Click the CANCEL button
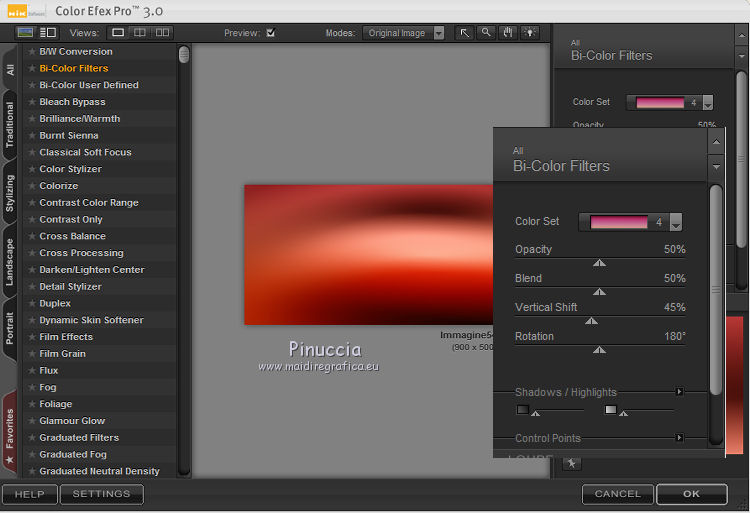This screenshot has width=750, height=513. pyautogui.click(x=618, y=494)
